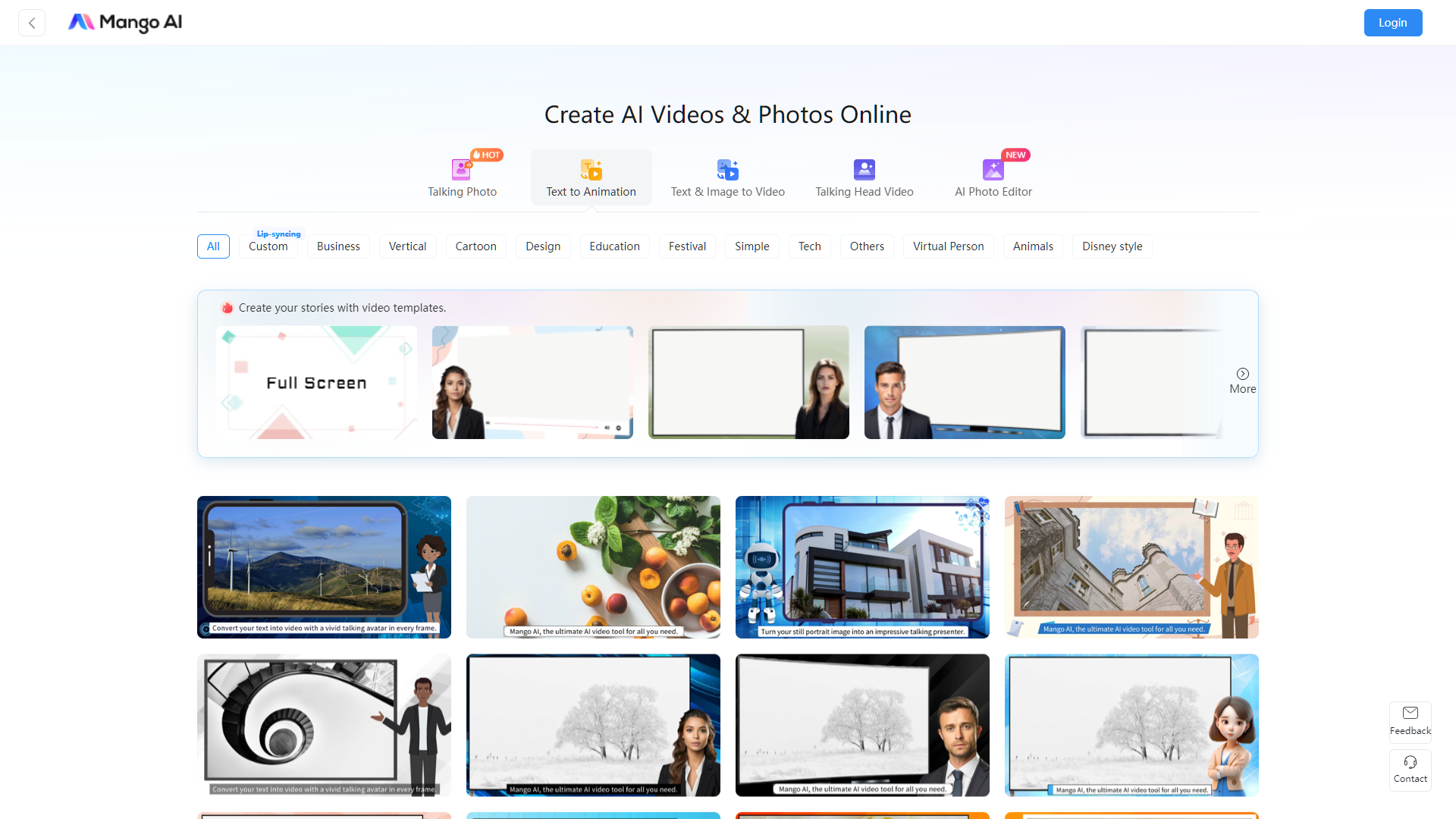The width and height of the screenshot is (1456, 819).
Task: Filter templates by Cartoon
Action: [475, 246]
